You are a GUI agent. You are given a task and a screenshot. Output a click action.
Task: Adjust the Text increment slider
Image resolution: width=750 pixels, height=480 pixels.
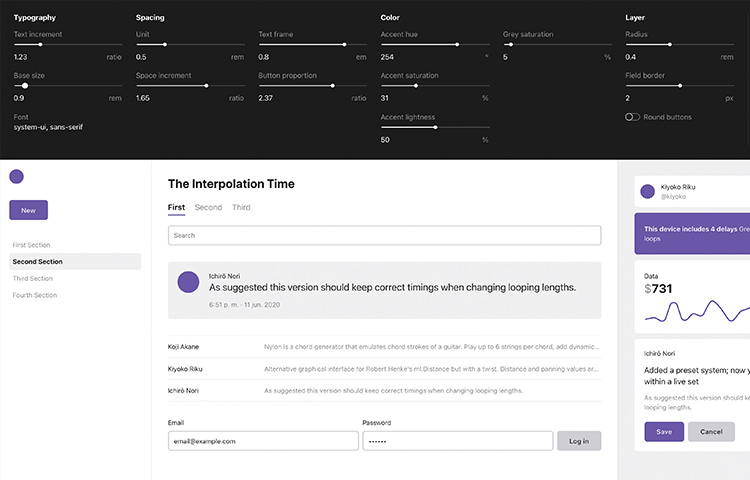[68, 44]
